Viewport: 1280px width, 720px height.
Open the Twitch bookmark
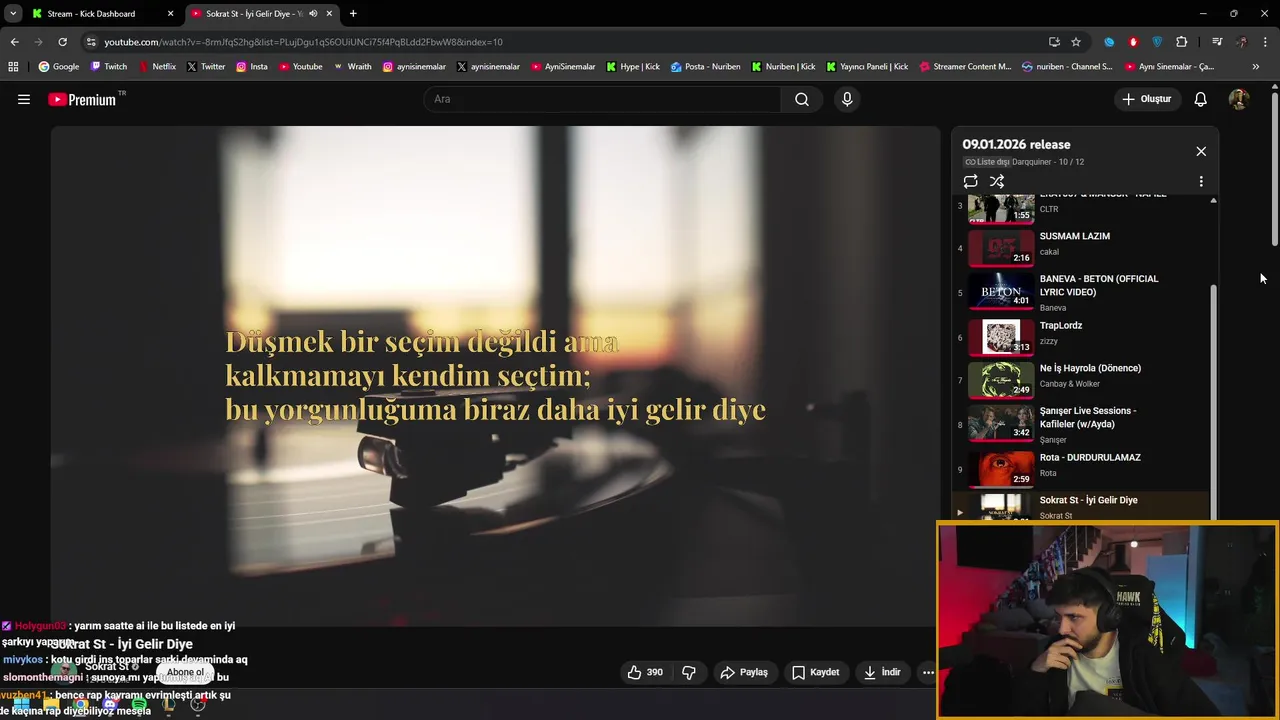tap(109, 67)
